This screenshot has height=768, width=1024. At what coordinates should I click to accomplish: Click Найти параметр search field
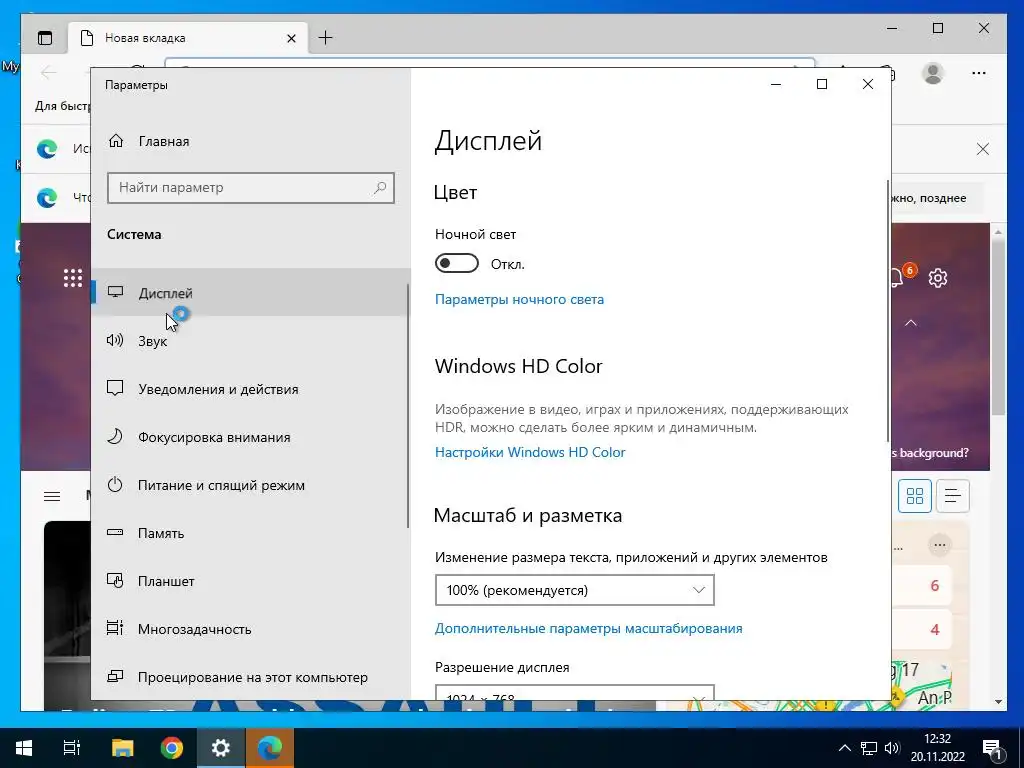tap(251, 188)
